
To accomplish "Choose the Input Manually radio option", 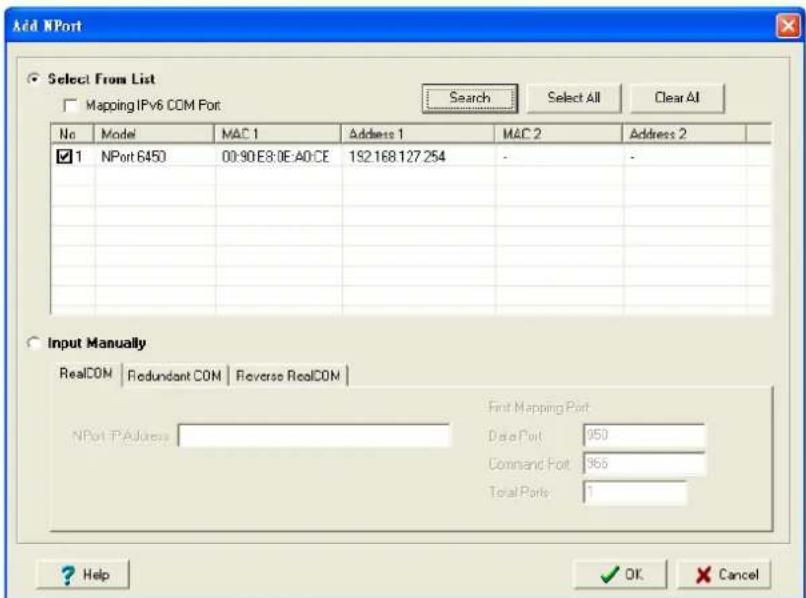I will (x=34, y=343).
